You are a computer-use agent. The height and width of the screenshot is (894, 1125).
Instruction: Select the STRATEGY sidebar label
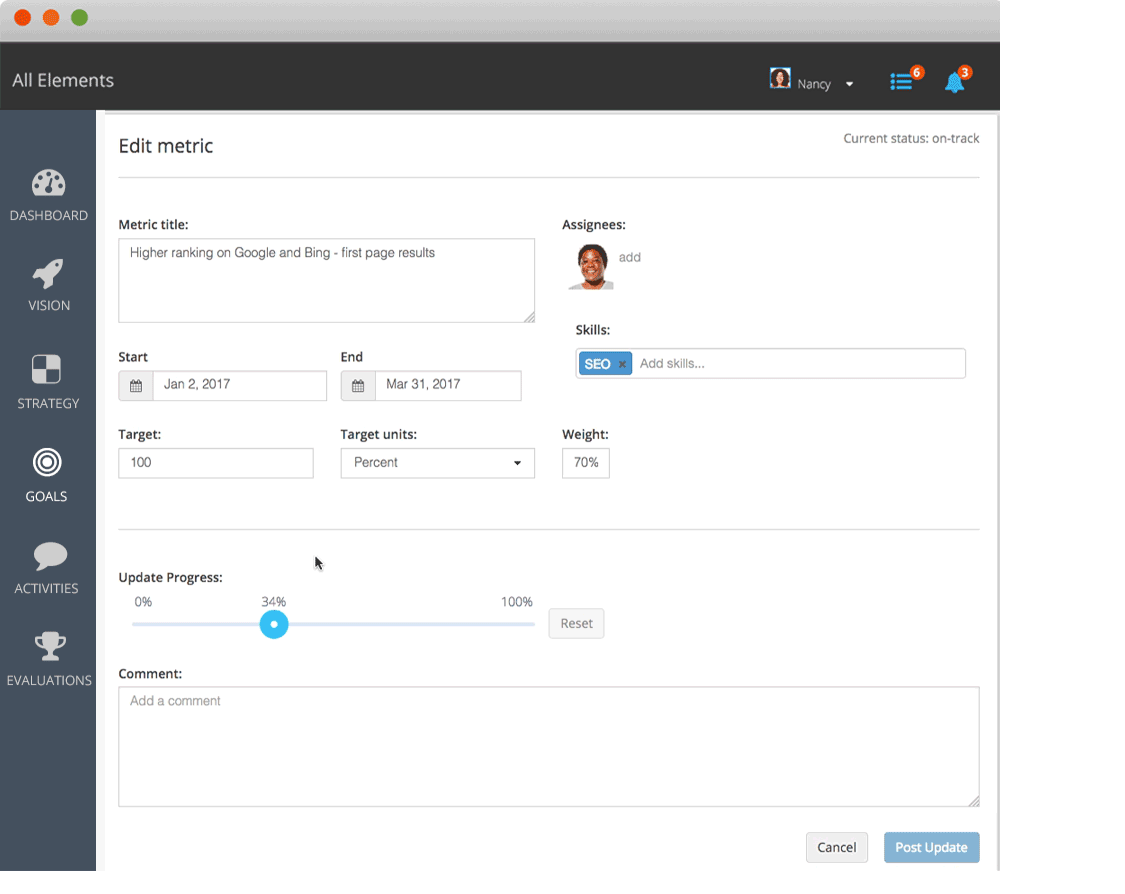coord(48,403)
